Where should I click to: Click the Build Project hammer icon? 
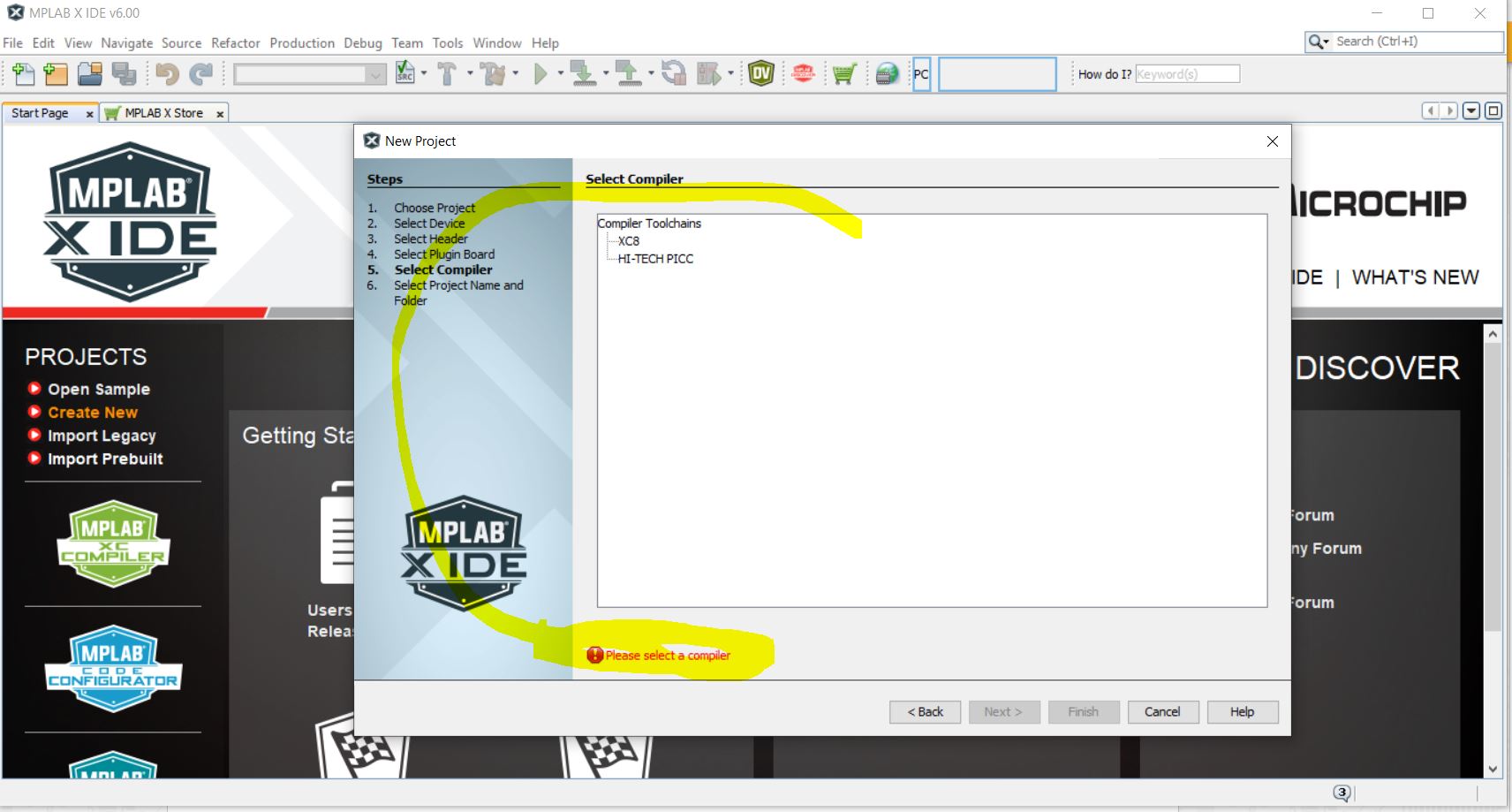click(447, 74)
